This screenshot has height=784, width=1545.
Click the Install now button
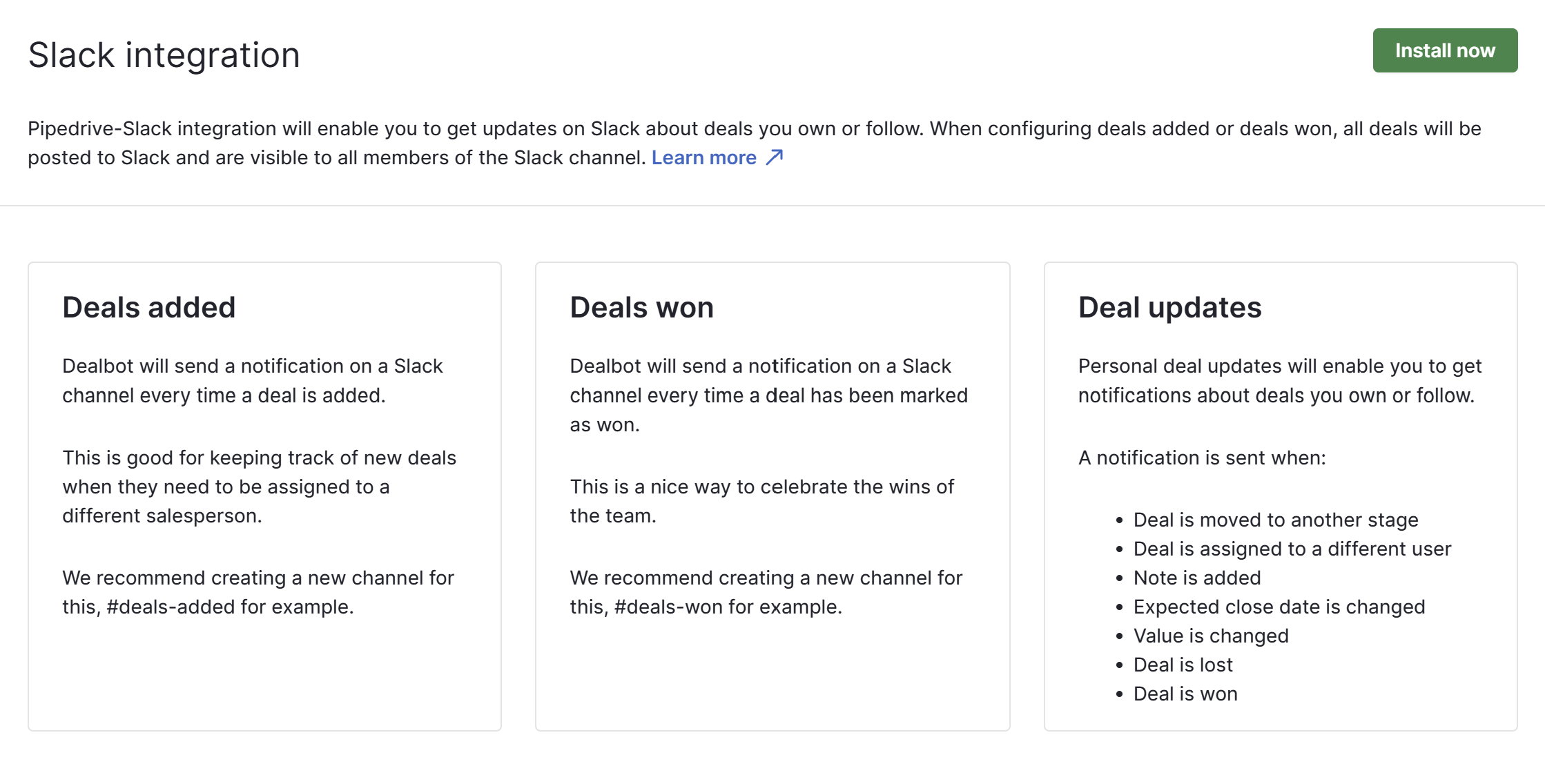[x=1445, y=50]
